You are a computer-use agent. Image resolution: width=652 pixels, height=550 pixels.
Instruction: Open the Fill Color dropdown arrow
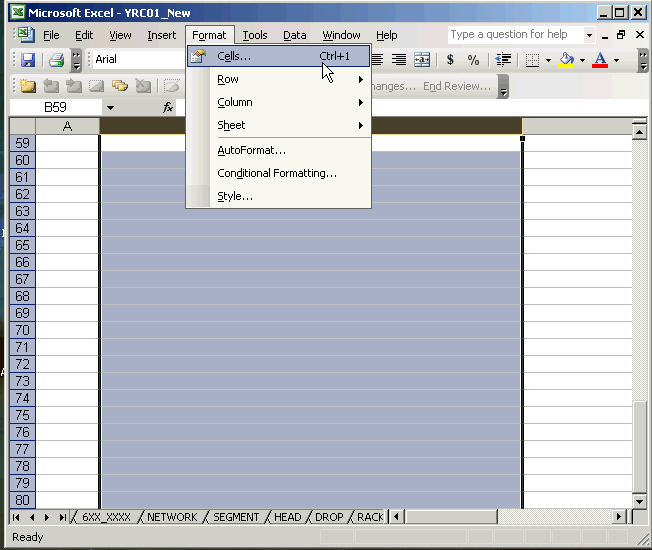click(582, 60)
